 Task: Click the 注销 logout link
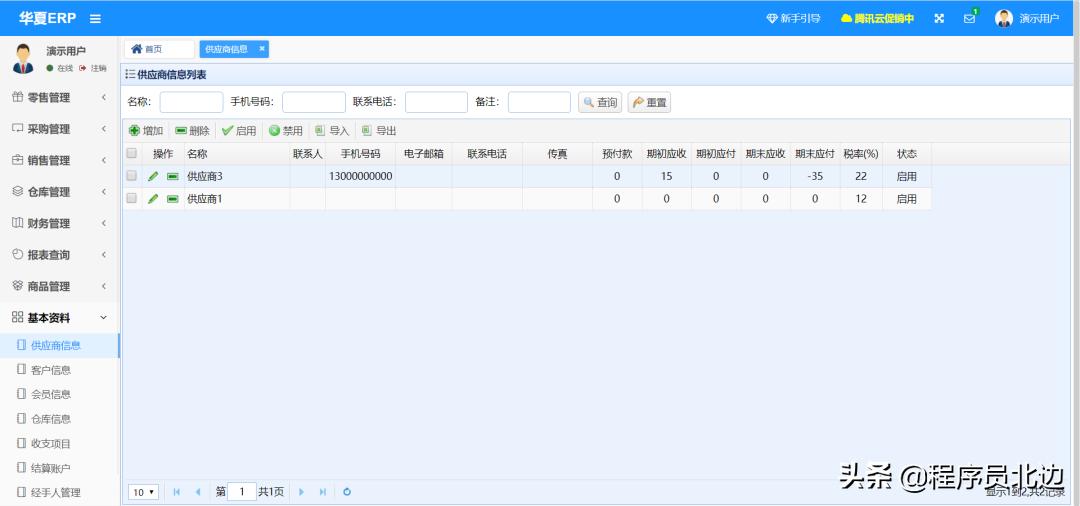pyautogui.click(x=93, y=68)
